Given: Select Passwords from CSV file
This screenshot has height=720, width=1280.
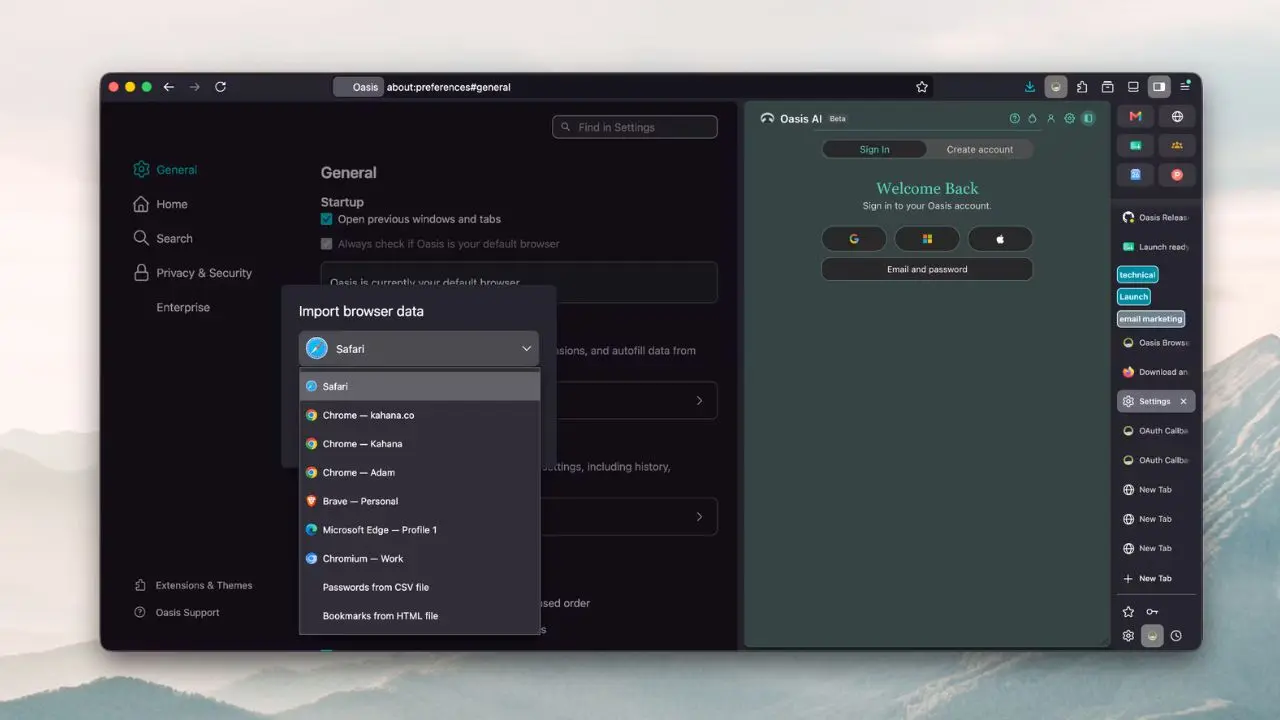Looking at the screenshot, I should 420,587.
